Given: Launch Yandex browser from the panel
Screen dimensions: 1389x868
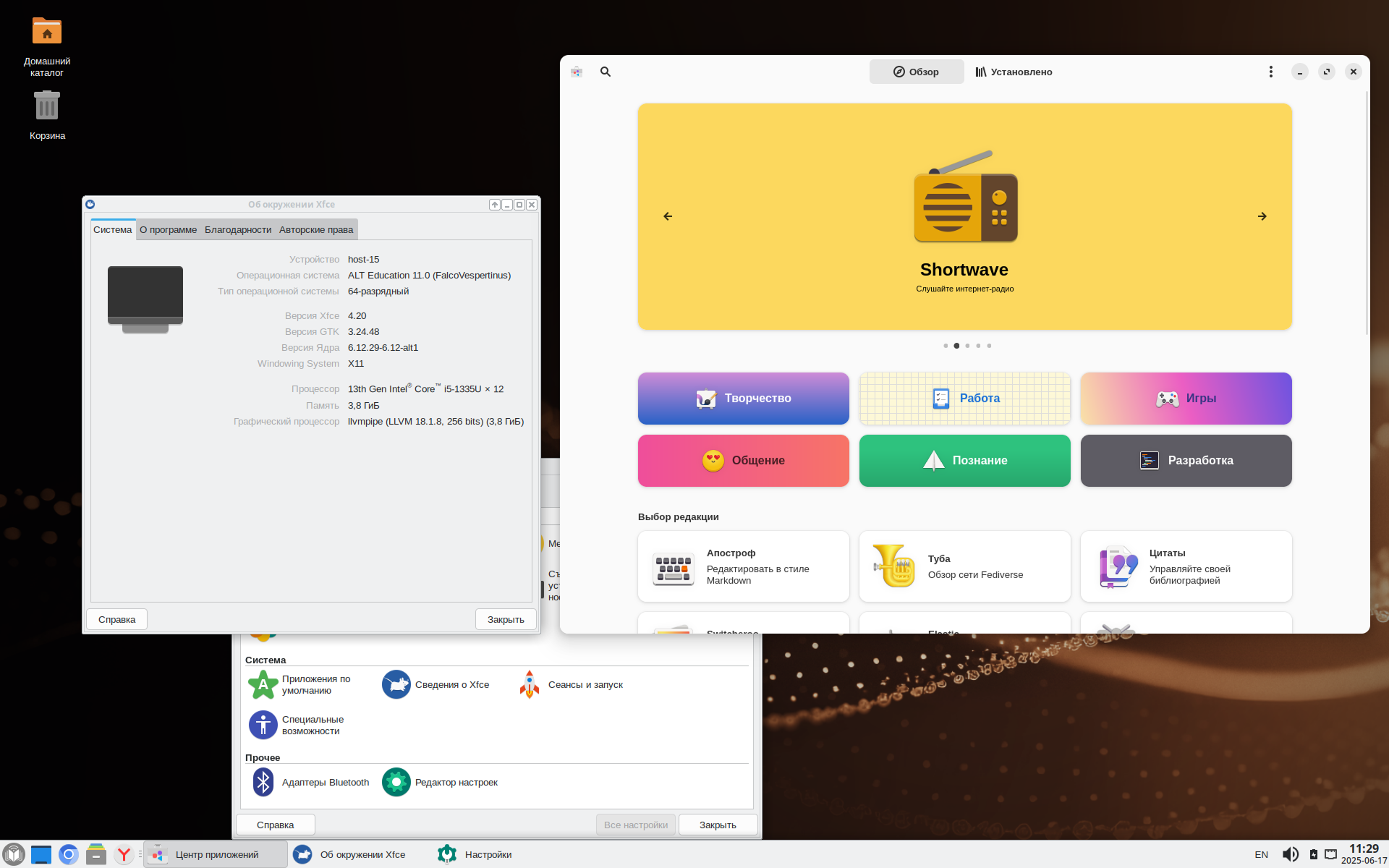Looking at the screenshot, I should [x=124, y=854].
